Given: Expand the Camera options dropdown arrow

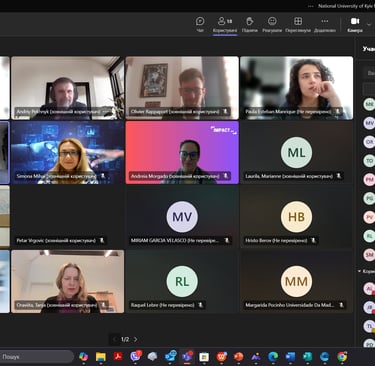Looking at the screenshot, I should pos(369,24).
